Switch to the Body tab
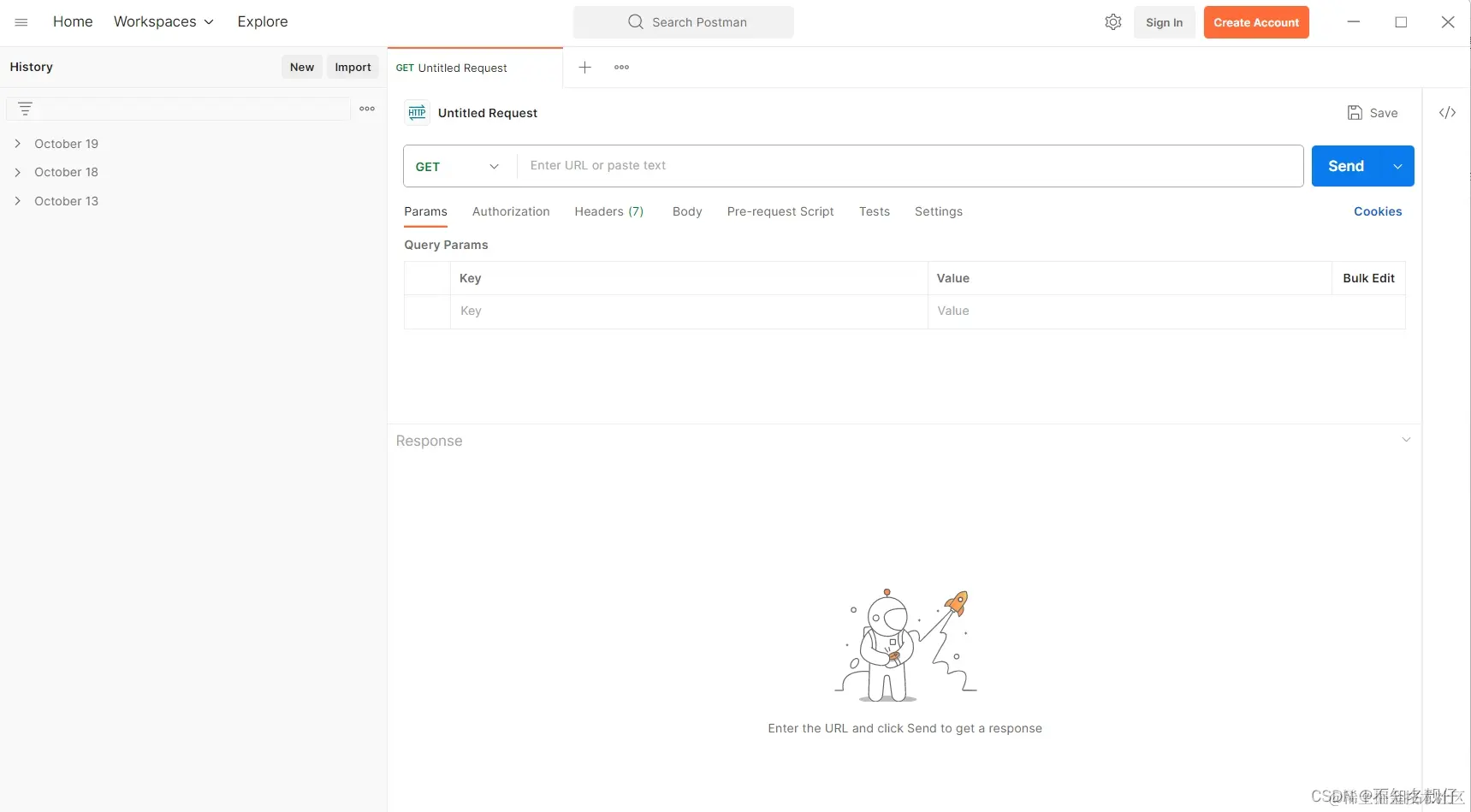The width and height of the screenshot is (1471, 812). 687,211
